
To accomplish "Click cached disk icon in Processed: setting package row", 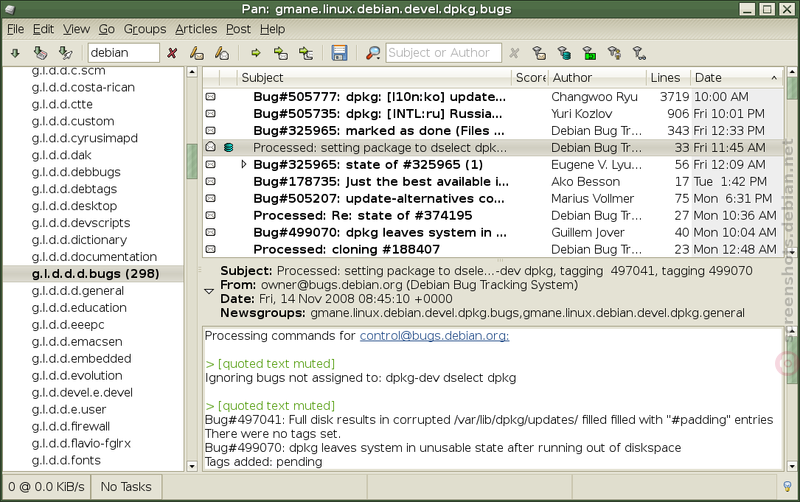I will click(x=229, y=147).
